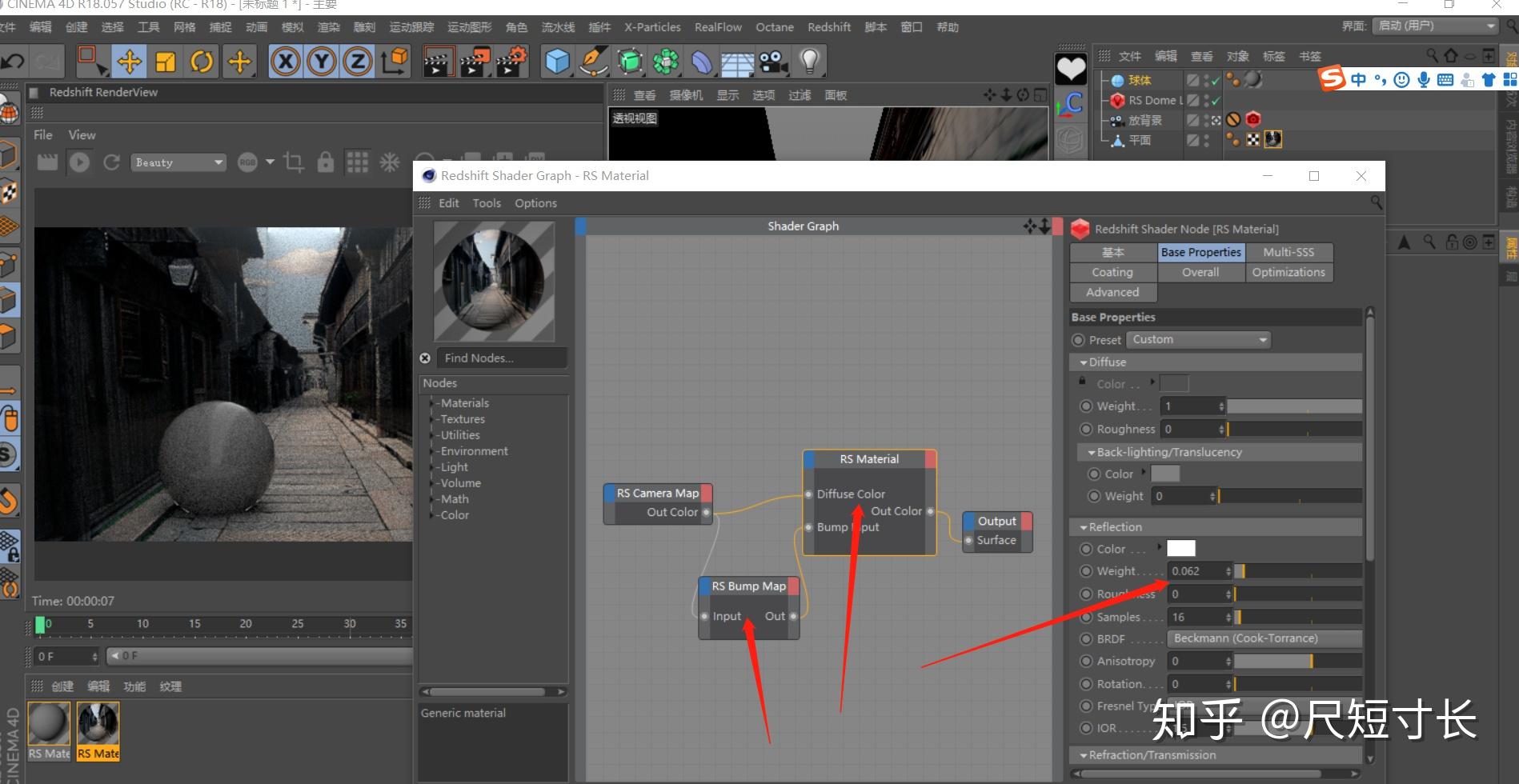
Task: Select the Rotate tool in the toolbar
Action: coord(201,61)
